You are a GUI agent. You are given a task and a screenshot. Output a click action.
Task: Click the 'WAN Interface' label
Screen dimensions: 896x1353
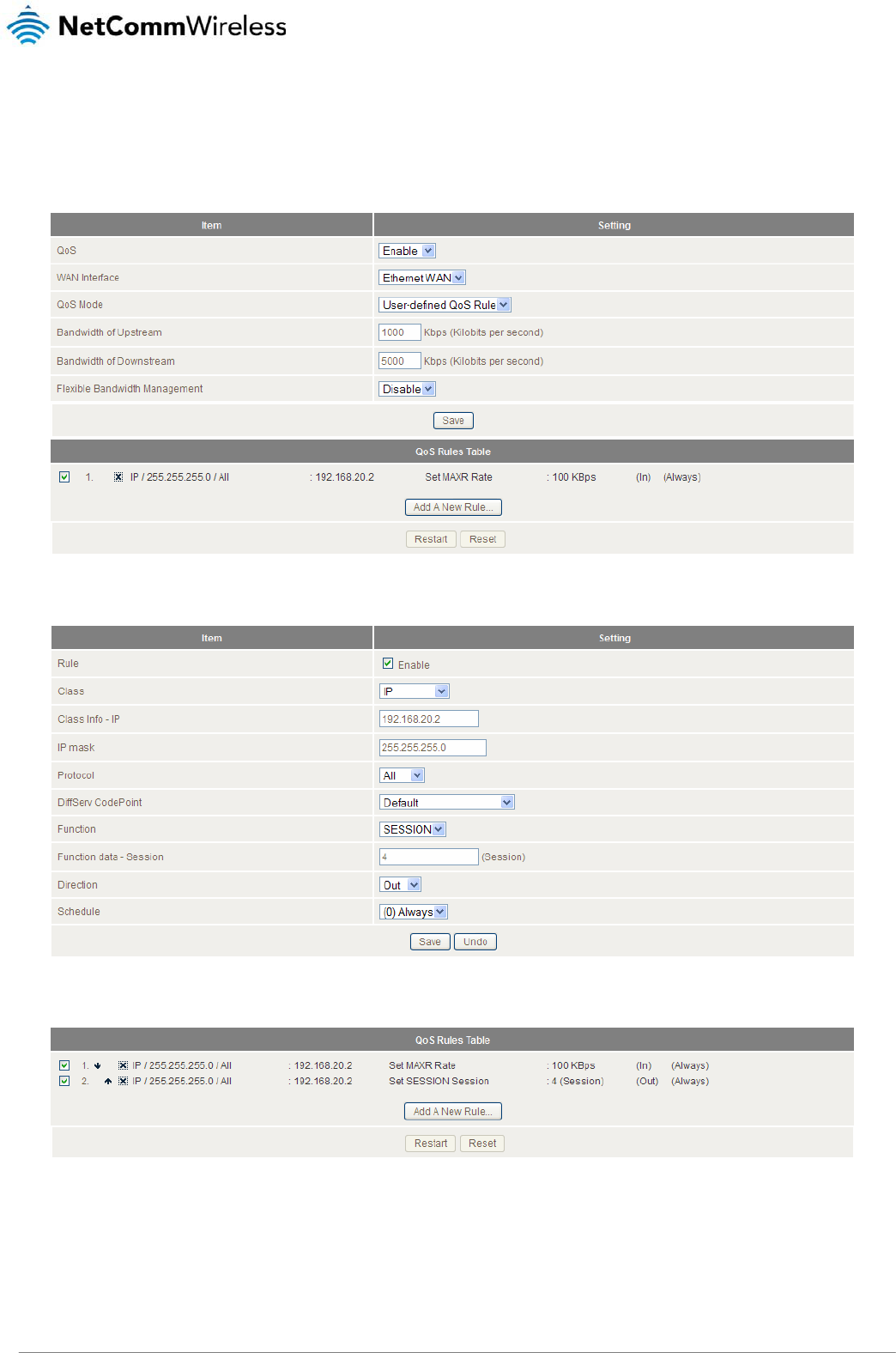pos(88,277)
